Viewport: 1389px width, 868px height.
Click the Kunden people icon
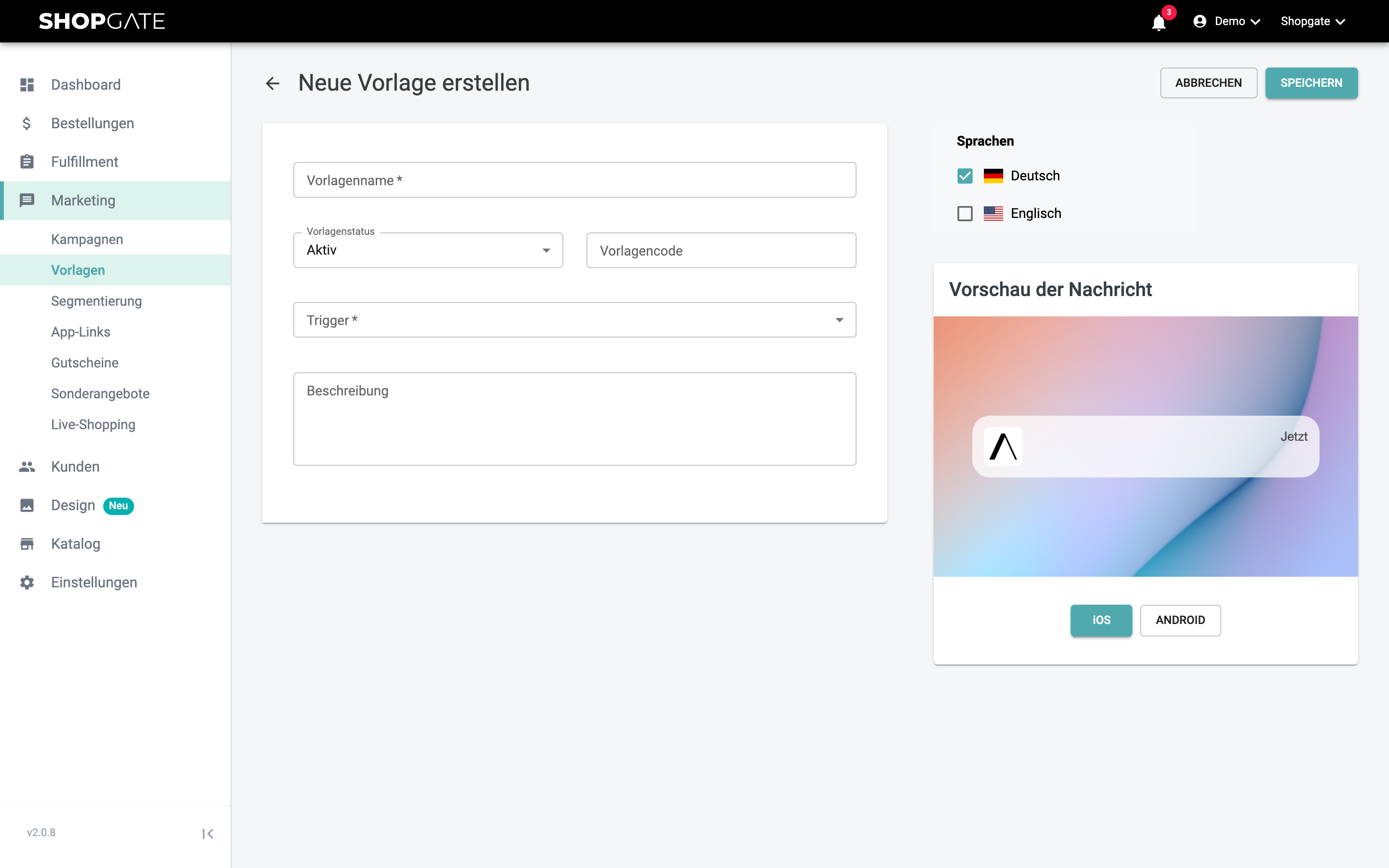[27, 466]
